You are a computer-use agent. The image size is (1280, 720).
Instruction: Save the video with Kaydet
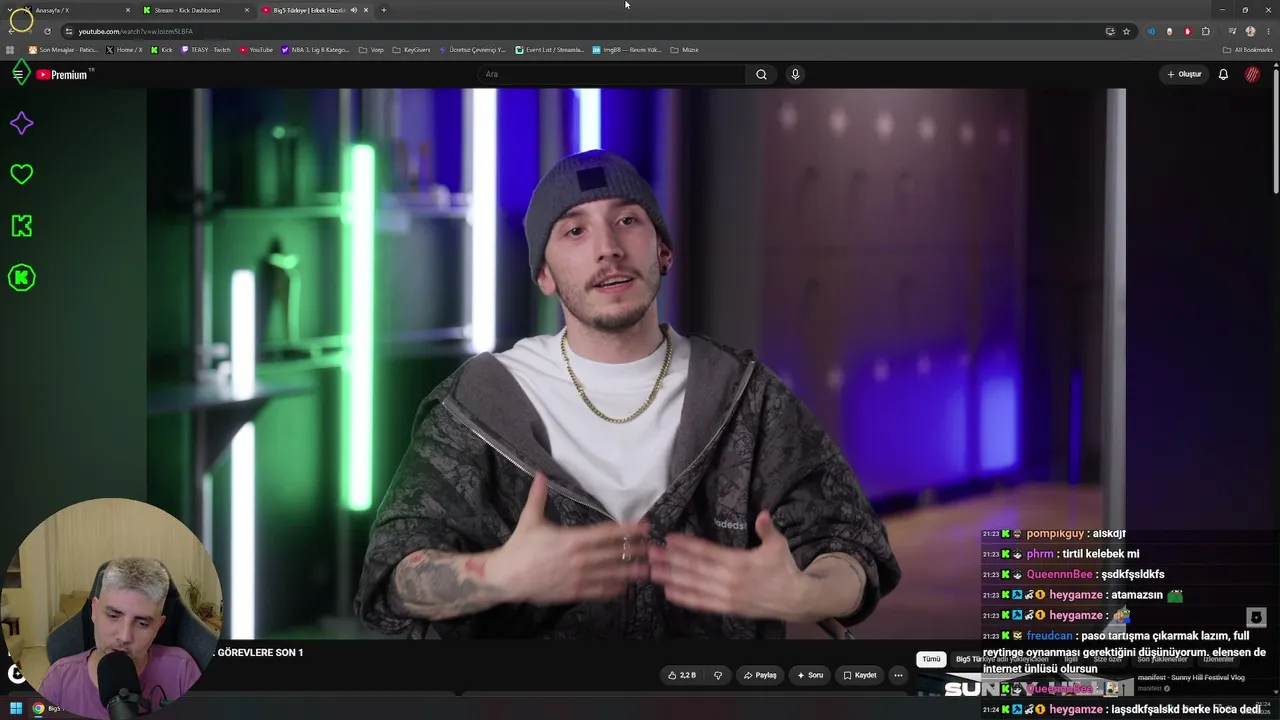tap(859, 675)
